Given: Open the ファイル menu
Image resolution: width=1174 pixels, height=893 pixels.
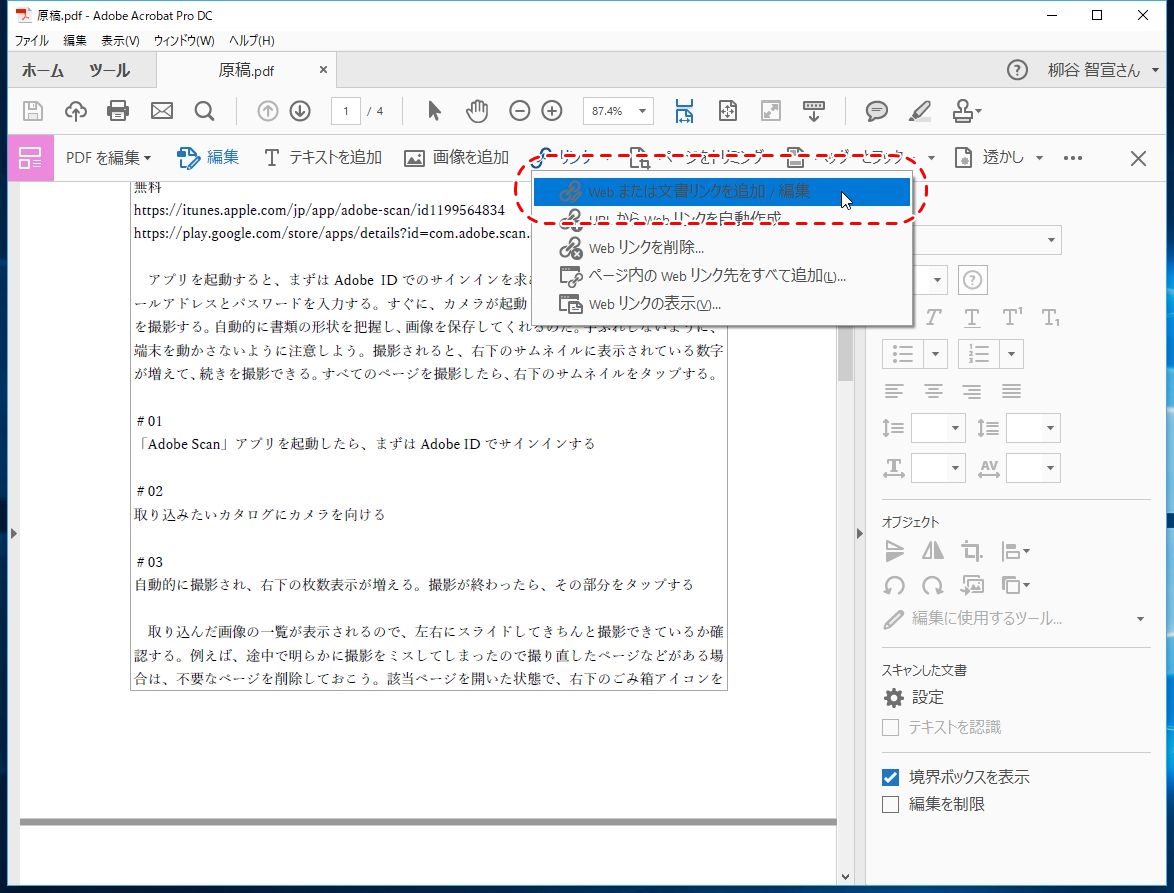Looking at the screenshot, I should point(31,41).
